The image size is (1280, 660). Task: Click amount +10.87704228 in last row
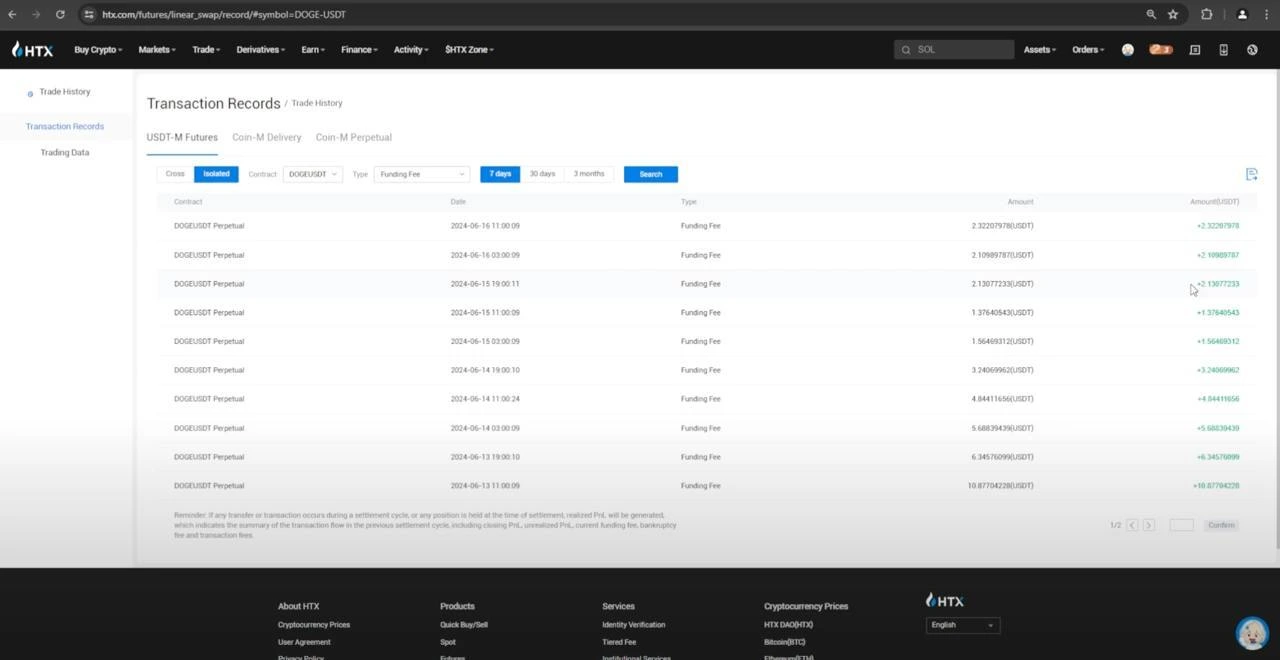(x=1216, y=486)
